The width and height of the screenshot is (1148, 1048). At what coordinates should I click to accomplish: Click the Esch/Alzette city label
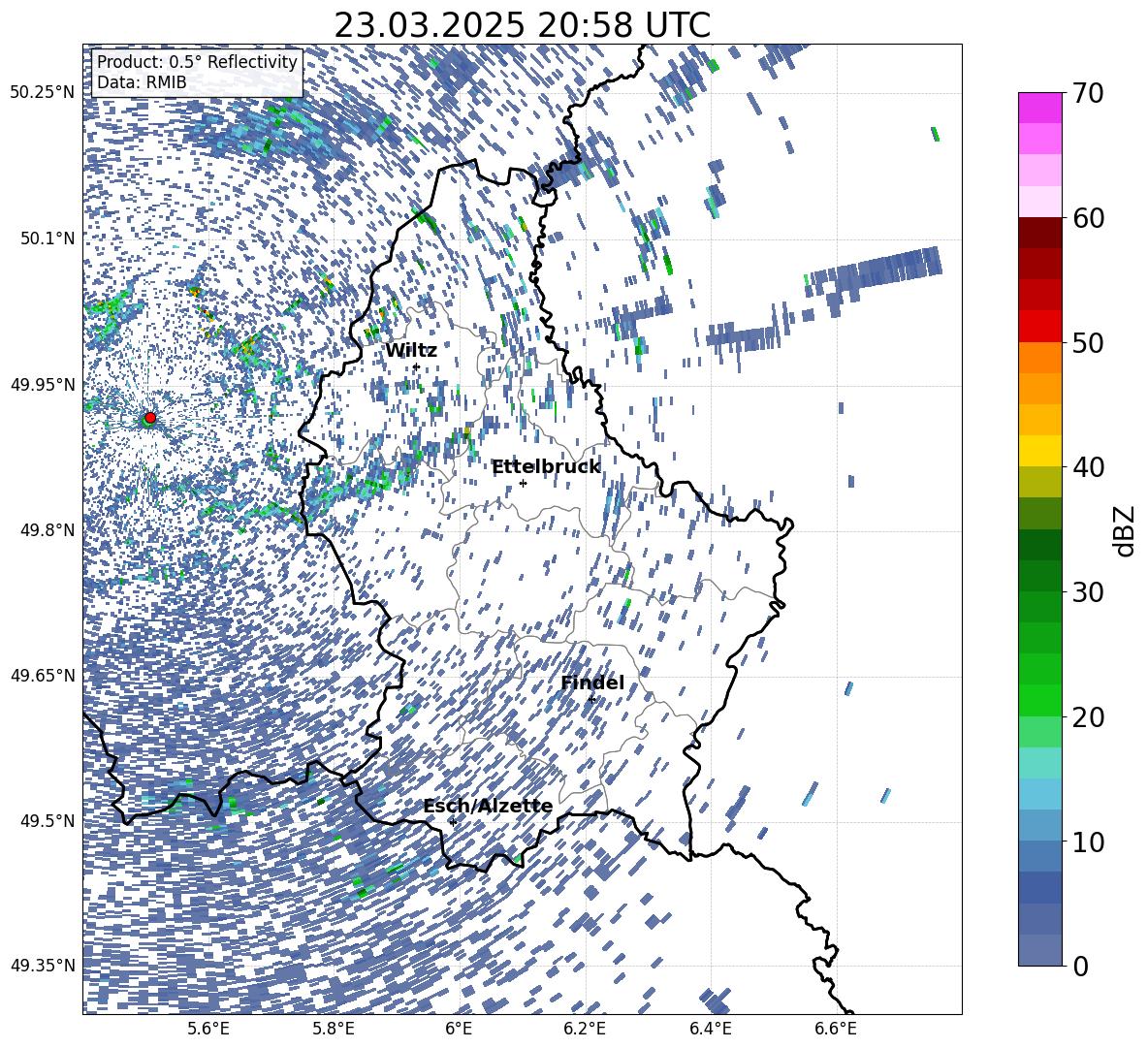pyautogui.click(x=488, y=806)
